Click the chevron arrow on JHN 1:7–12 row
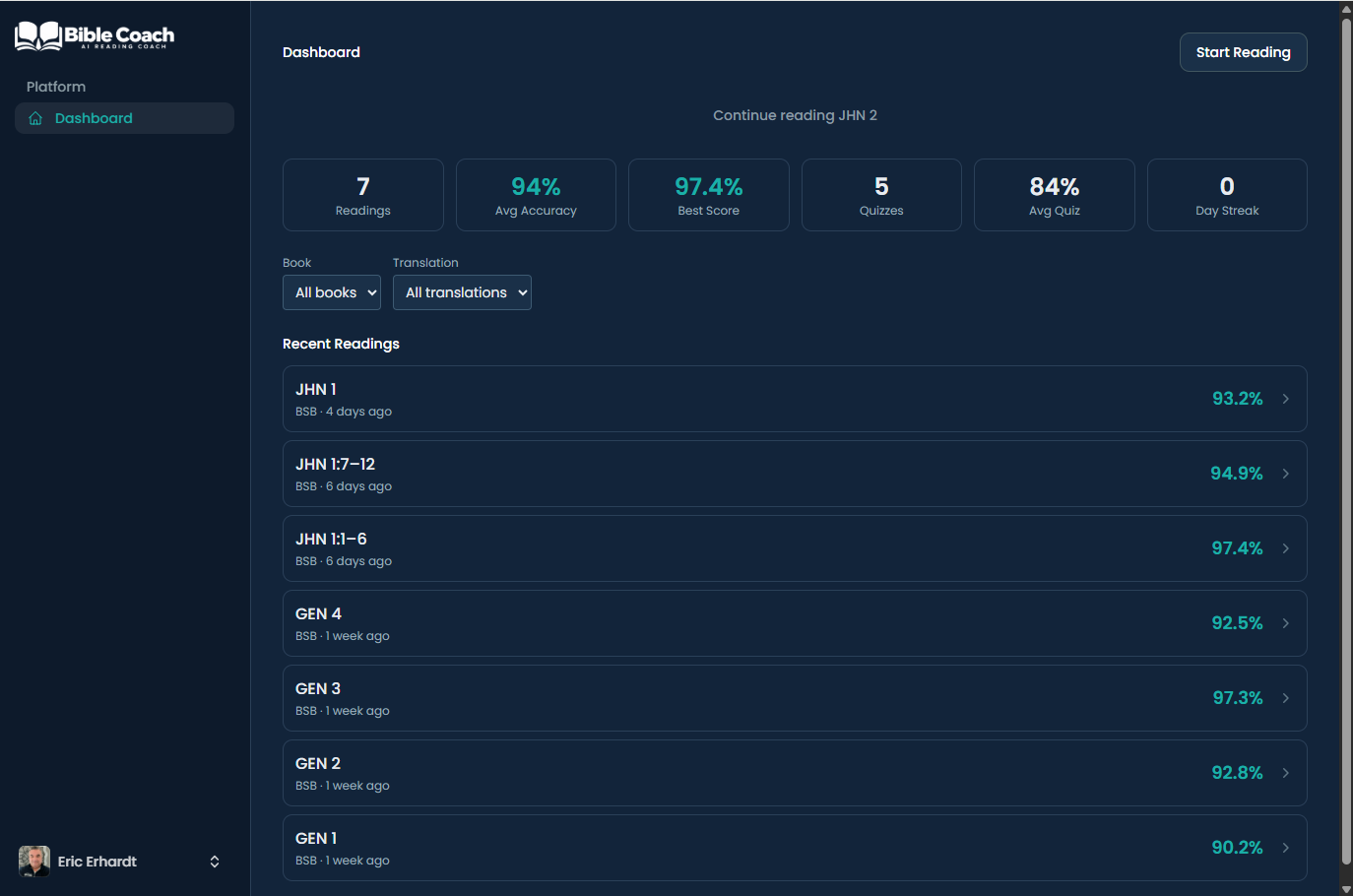 [1285, 474]
